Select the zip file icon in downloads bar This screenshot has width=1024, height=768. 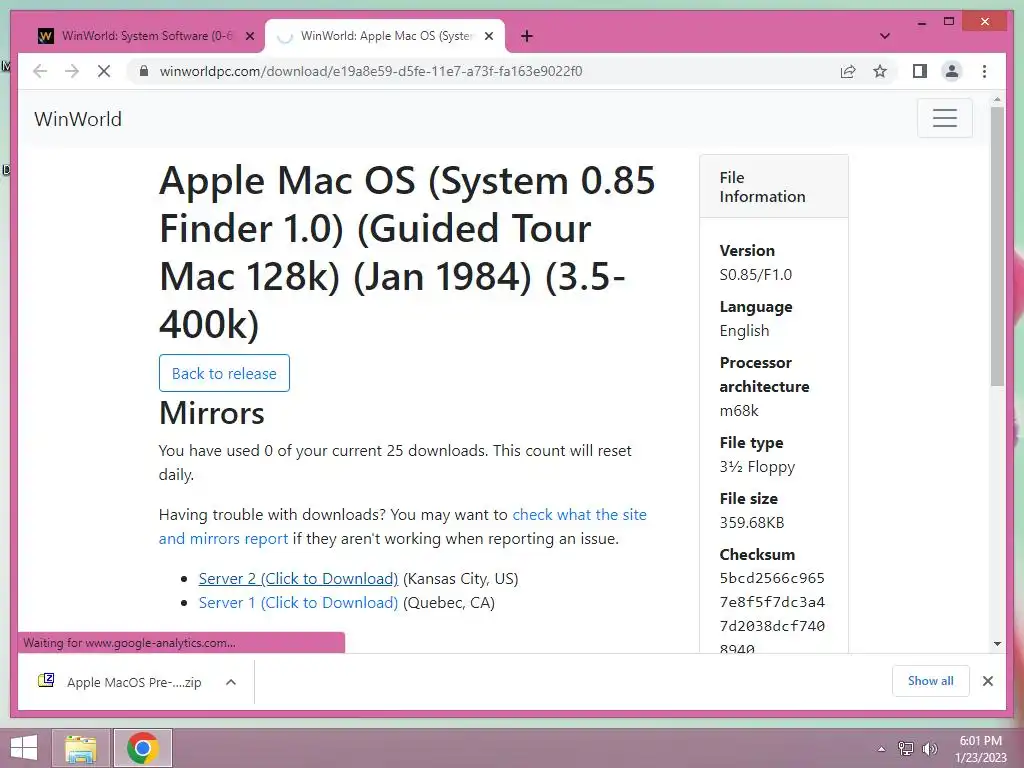[x=46, y=680]
